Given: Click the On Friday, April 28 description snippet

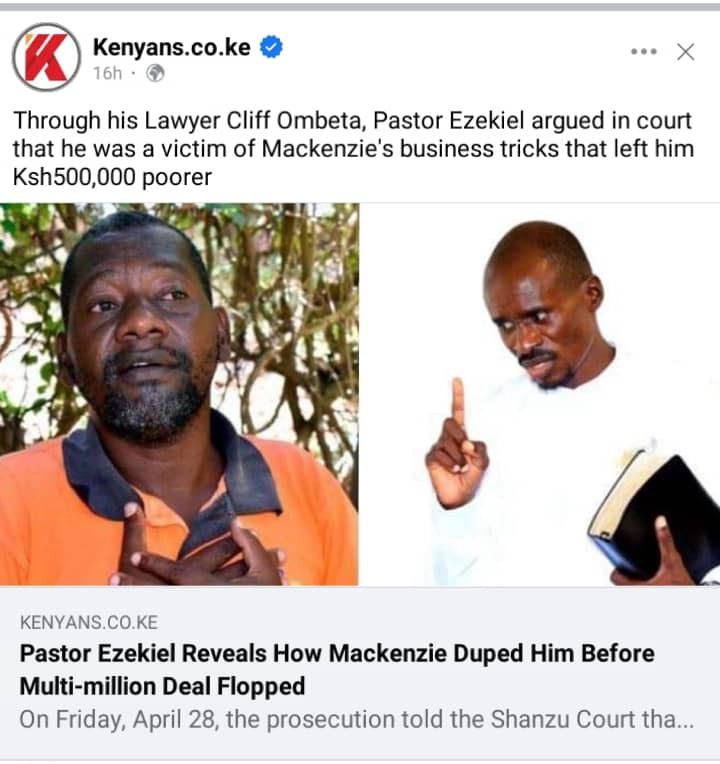Looking at the screenshot, I should [357, 720].
